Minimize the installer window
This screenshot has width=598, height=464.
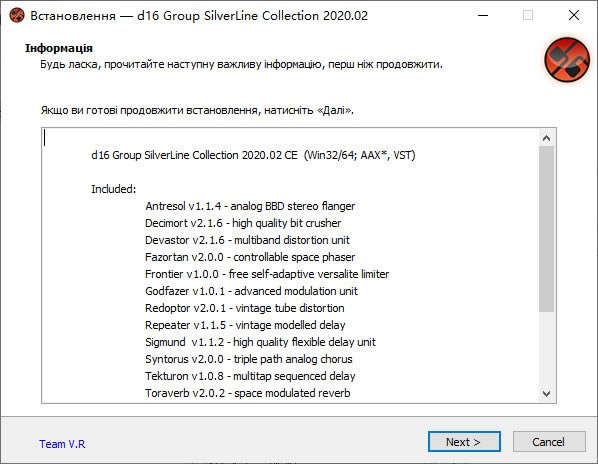coord(483,15)
